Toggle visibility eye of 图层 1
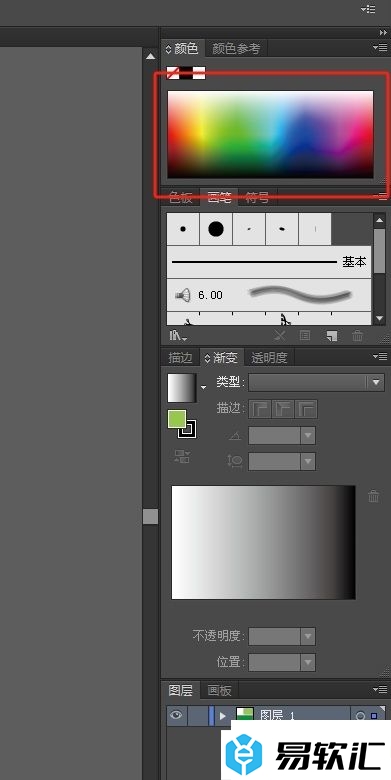 pos(175,715)
